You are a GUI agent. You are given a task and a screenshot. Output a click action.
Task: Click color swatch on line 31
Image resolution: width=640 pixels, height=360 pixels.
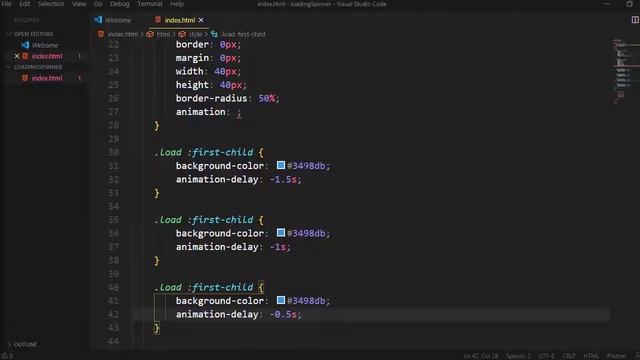point(281,165)
